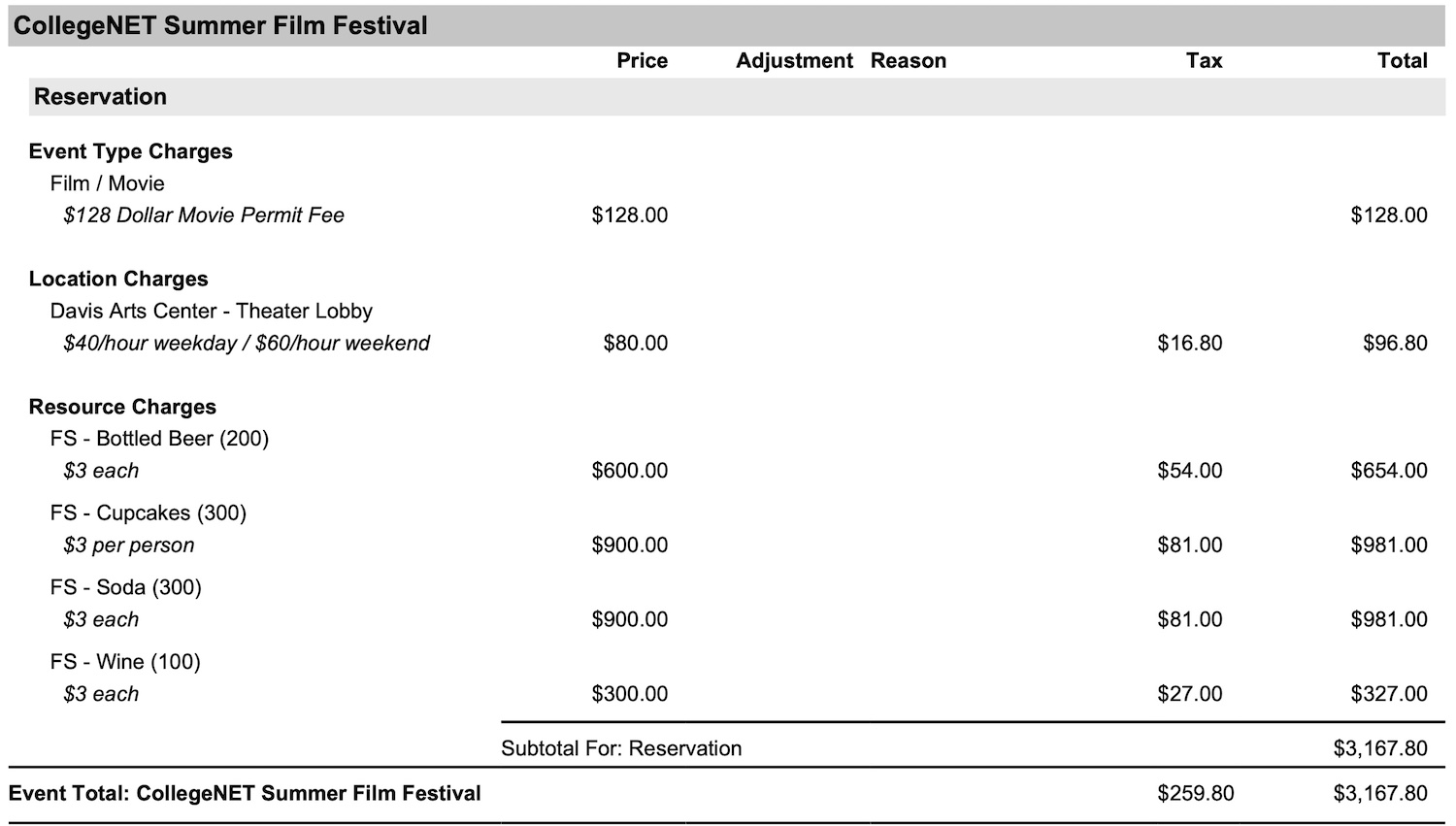Click the Tax column header
Screen dimensions: 1456x826
1204,61
